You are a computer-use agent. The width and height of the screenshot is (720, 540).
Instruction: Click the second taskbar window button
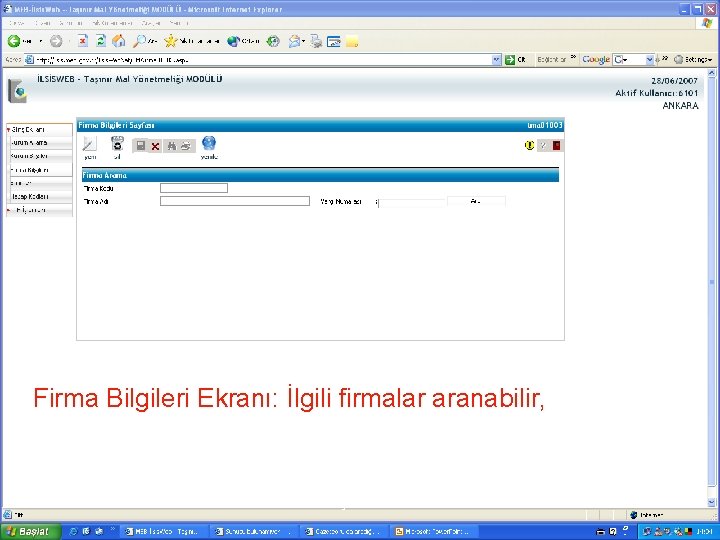253,532
